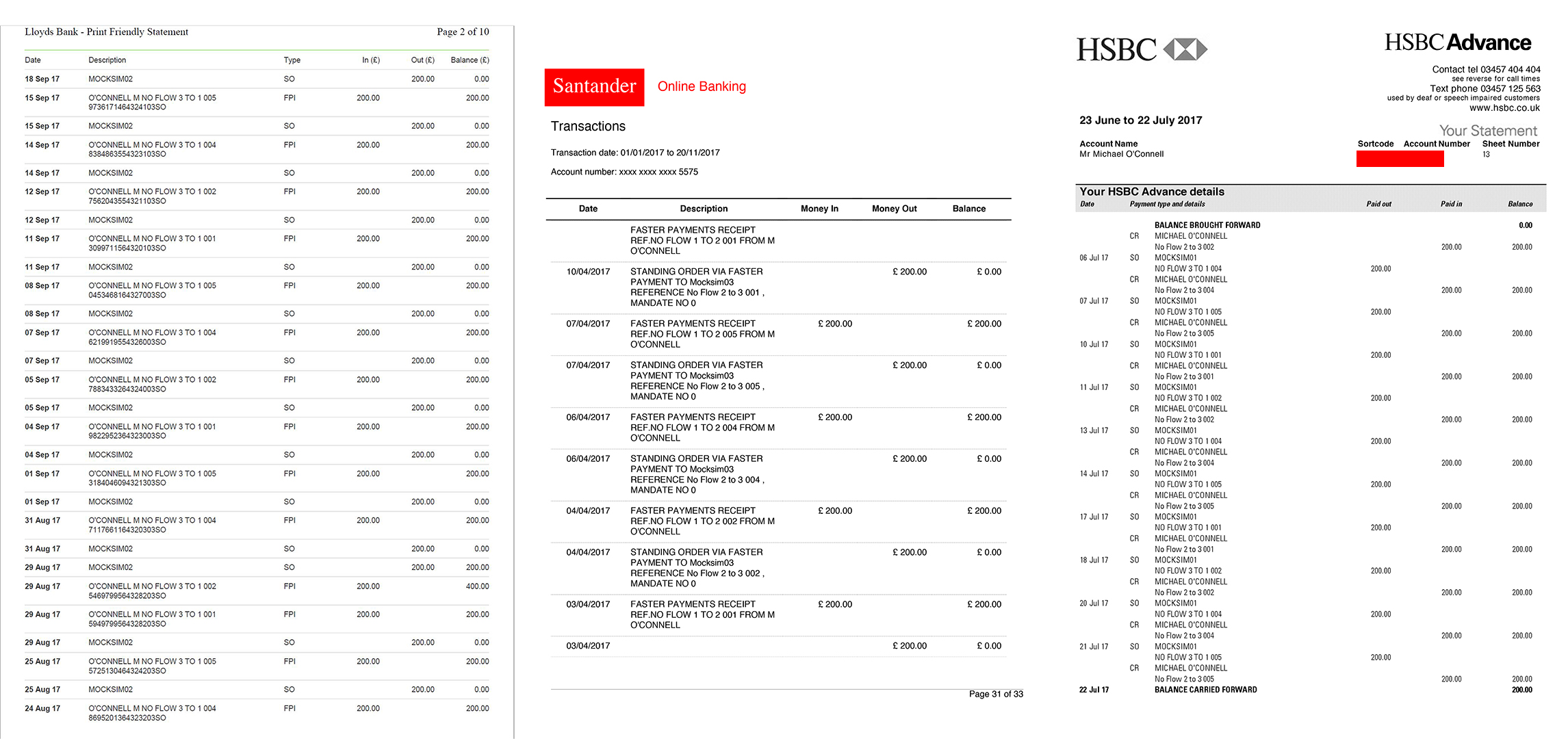Click 'Page 2 of 10' on Lloyds statement

coord(463,31)
